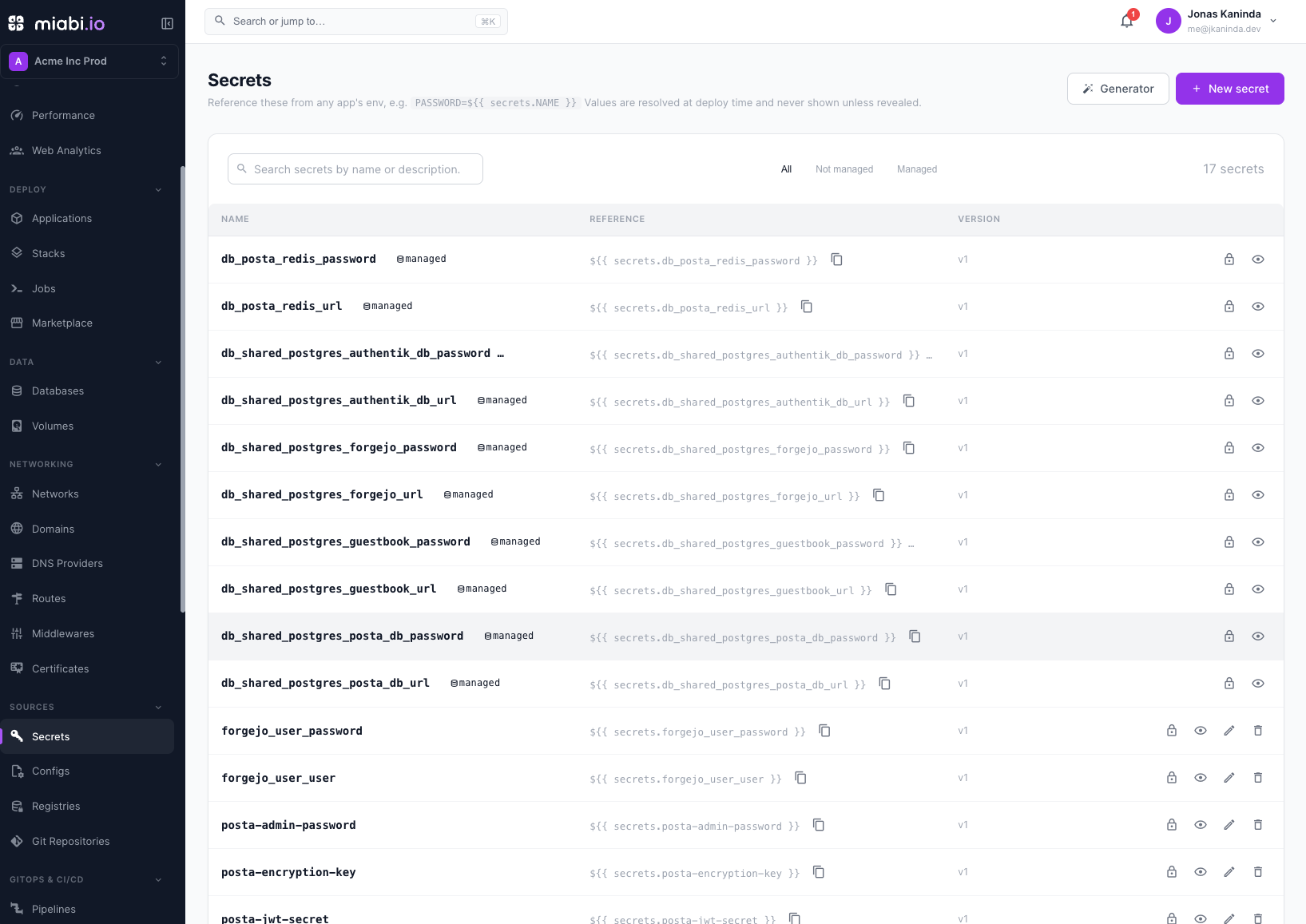Reveal value of db_posta_redis_url
This screenshot has height=924, width=1306.
(1258, 307)
